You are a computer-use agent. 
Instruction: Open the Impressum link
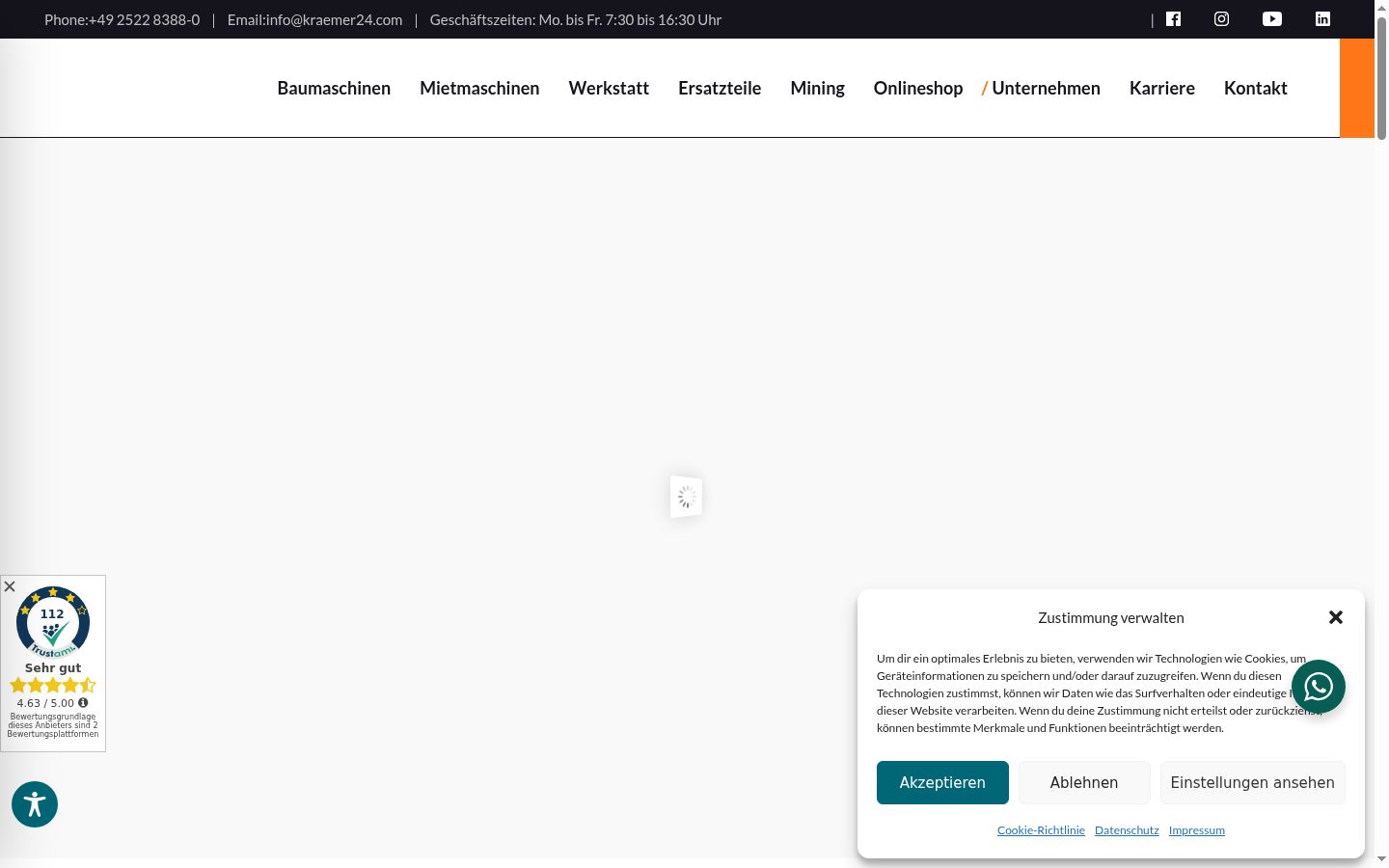tap(1197, 830)
